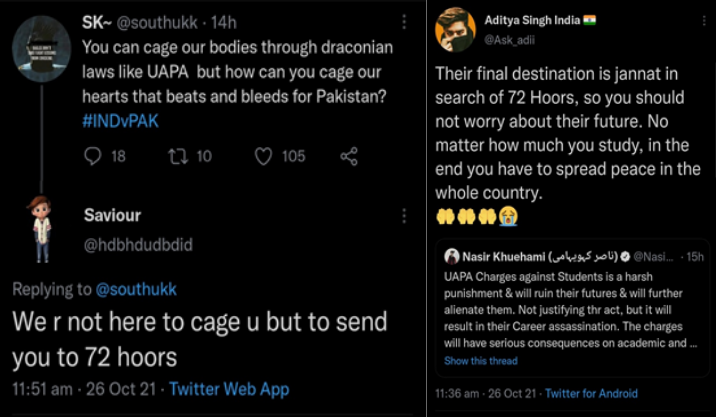Open Nasir Khuehami's small avatar
Viewport: 716px width, 417px height.
tap(452, 256)
